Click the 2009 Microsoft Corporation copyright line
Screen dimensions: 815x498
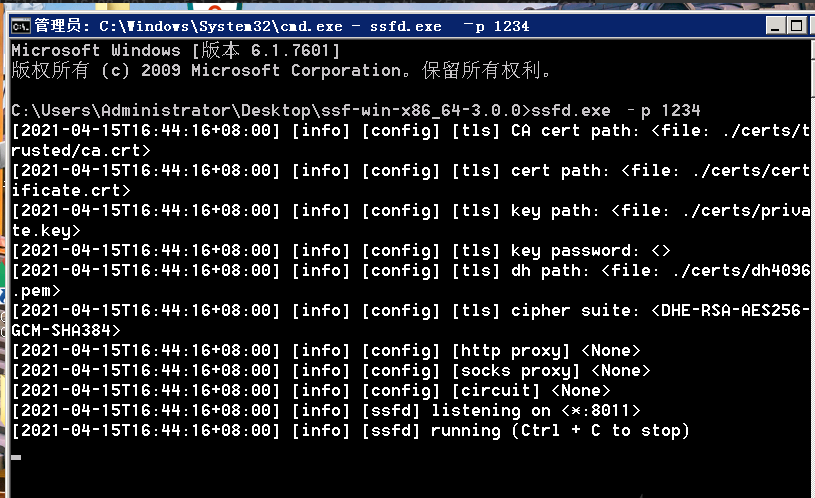point(281,70)
